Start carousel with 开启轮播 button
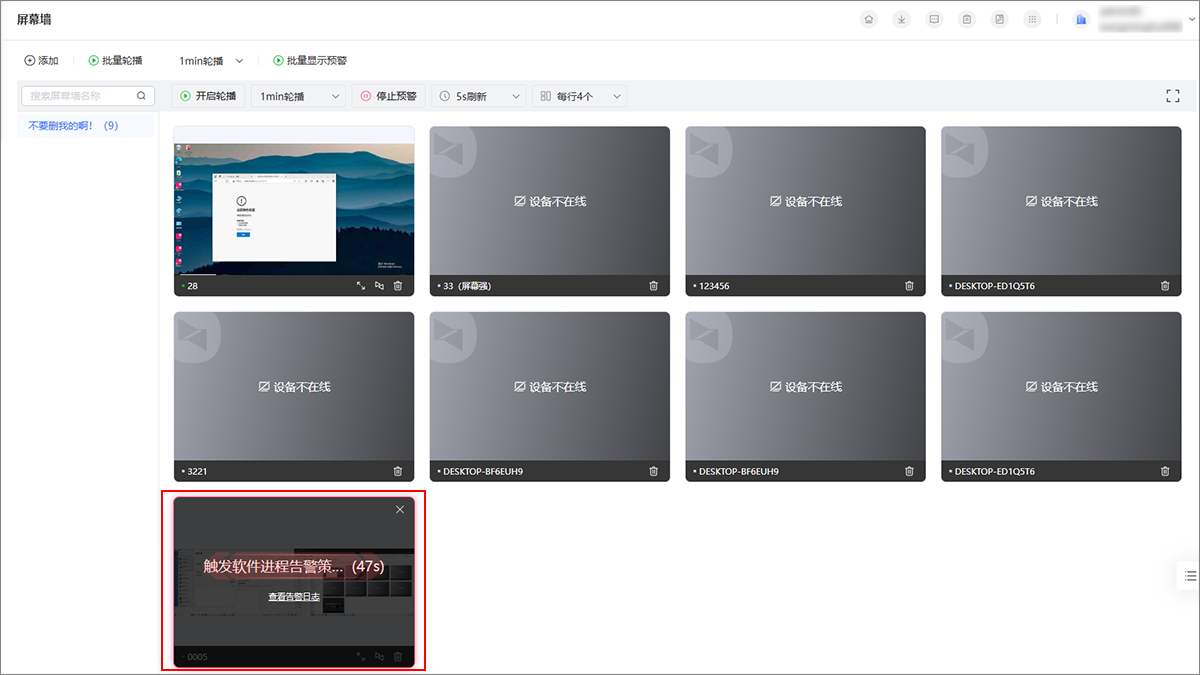The image size is (1200, 675). (209, 96)
